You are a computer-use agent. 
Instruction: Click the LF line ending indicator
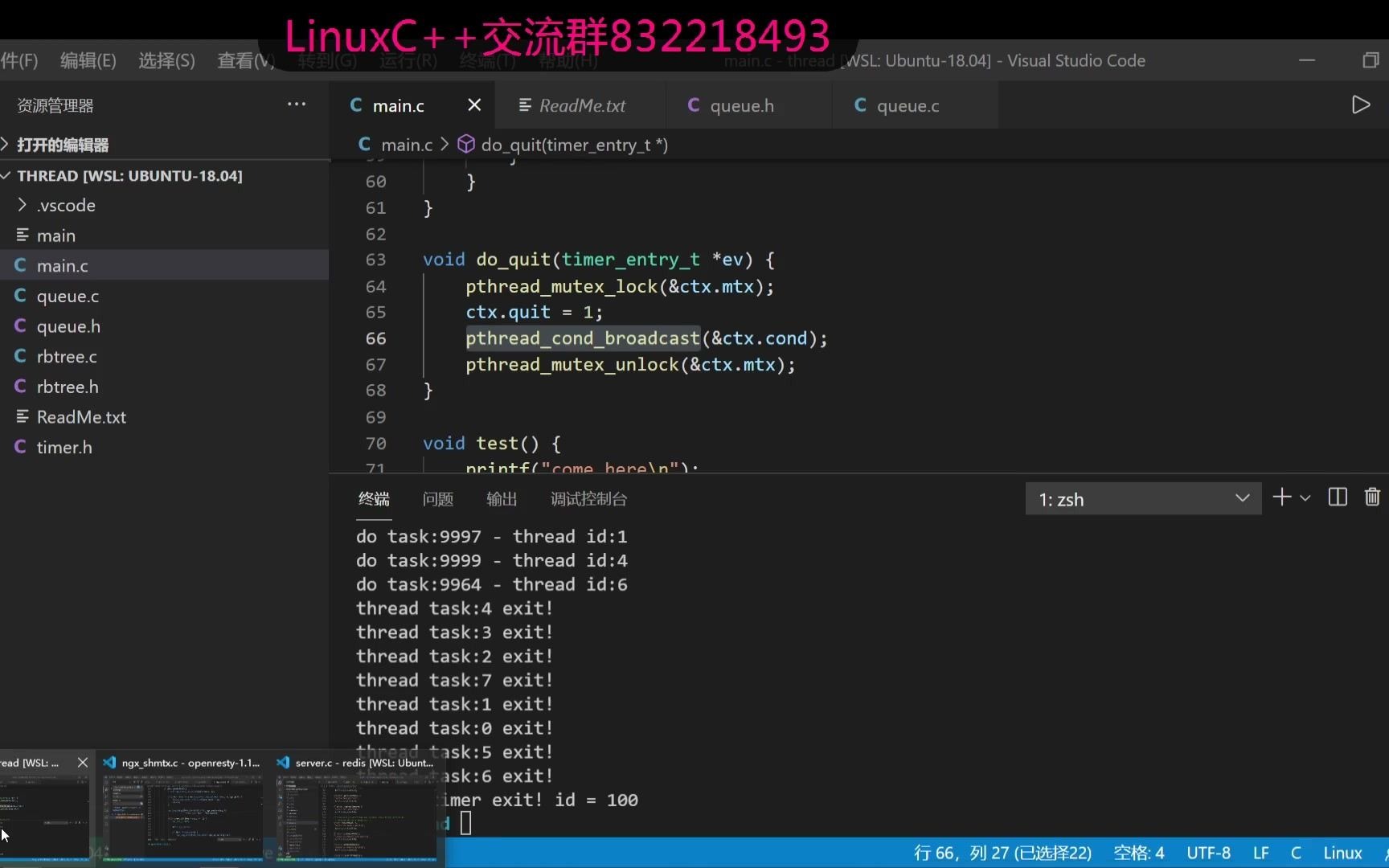[1260, 853]
